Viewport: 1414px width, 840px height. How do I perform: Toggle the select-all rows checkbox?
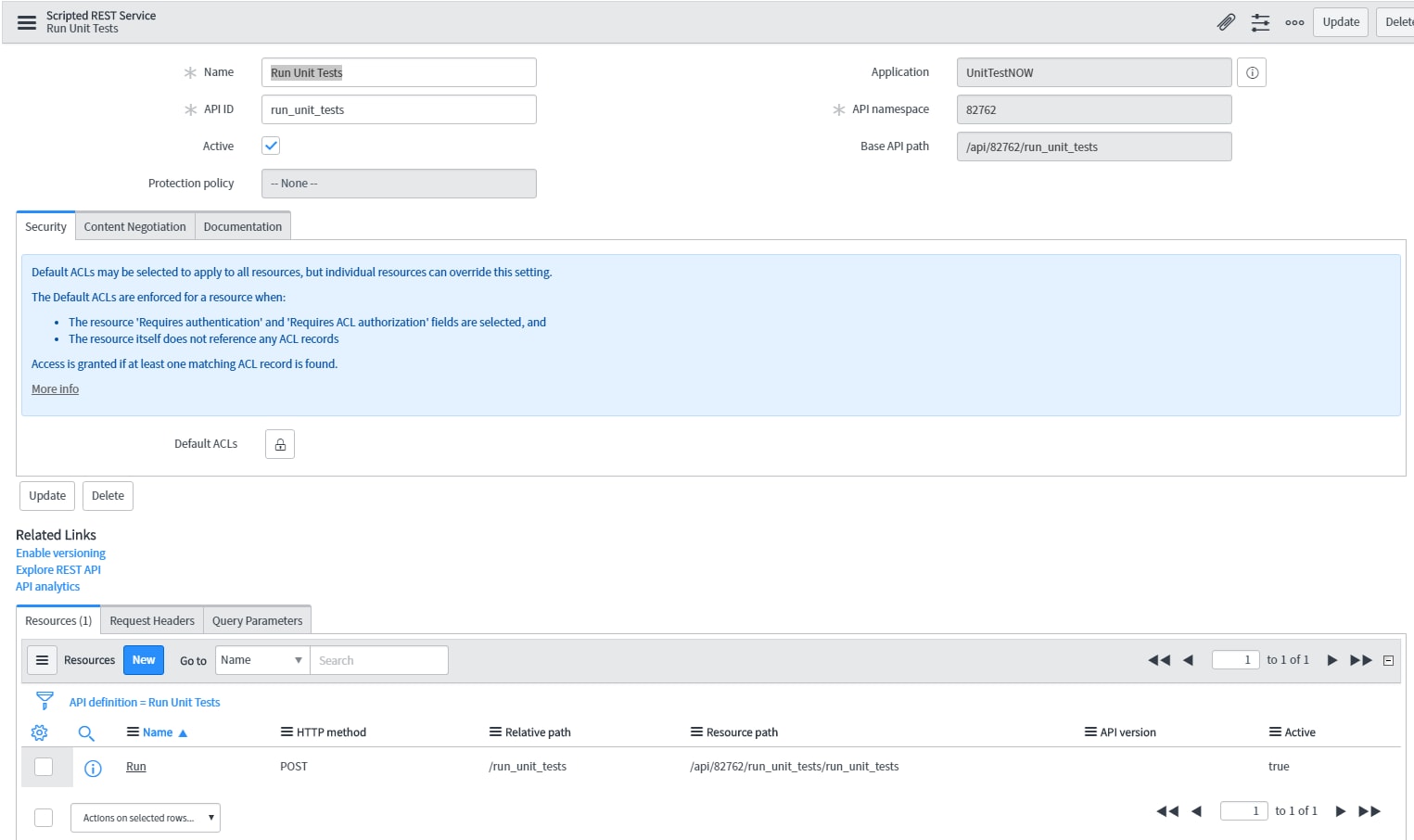click(x=44, y=818)
